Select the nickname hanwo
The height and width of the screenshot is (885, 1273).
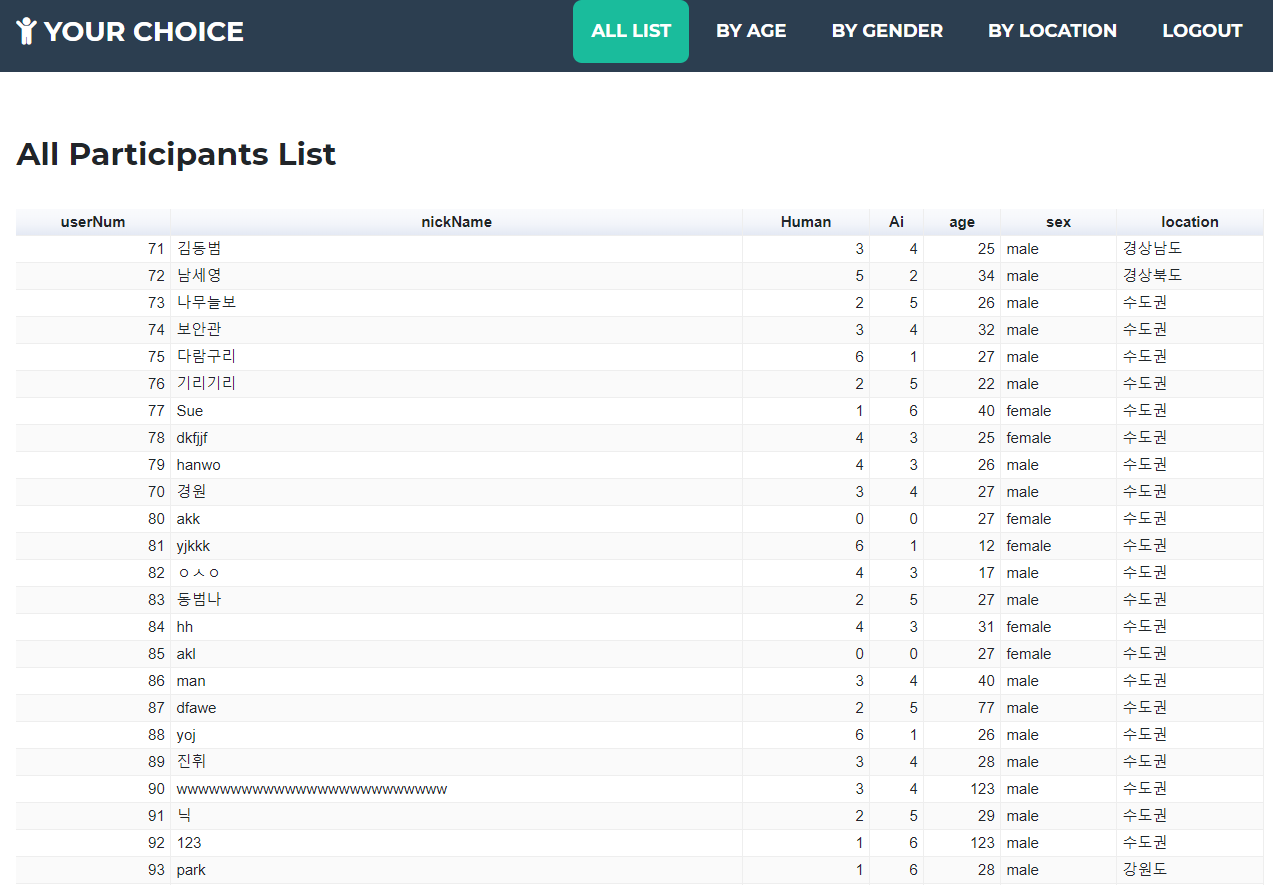199,465
